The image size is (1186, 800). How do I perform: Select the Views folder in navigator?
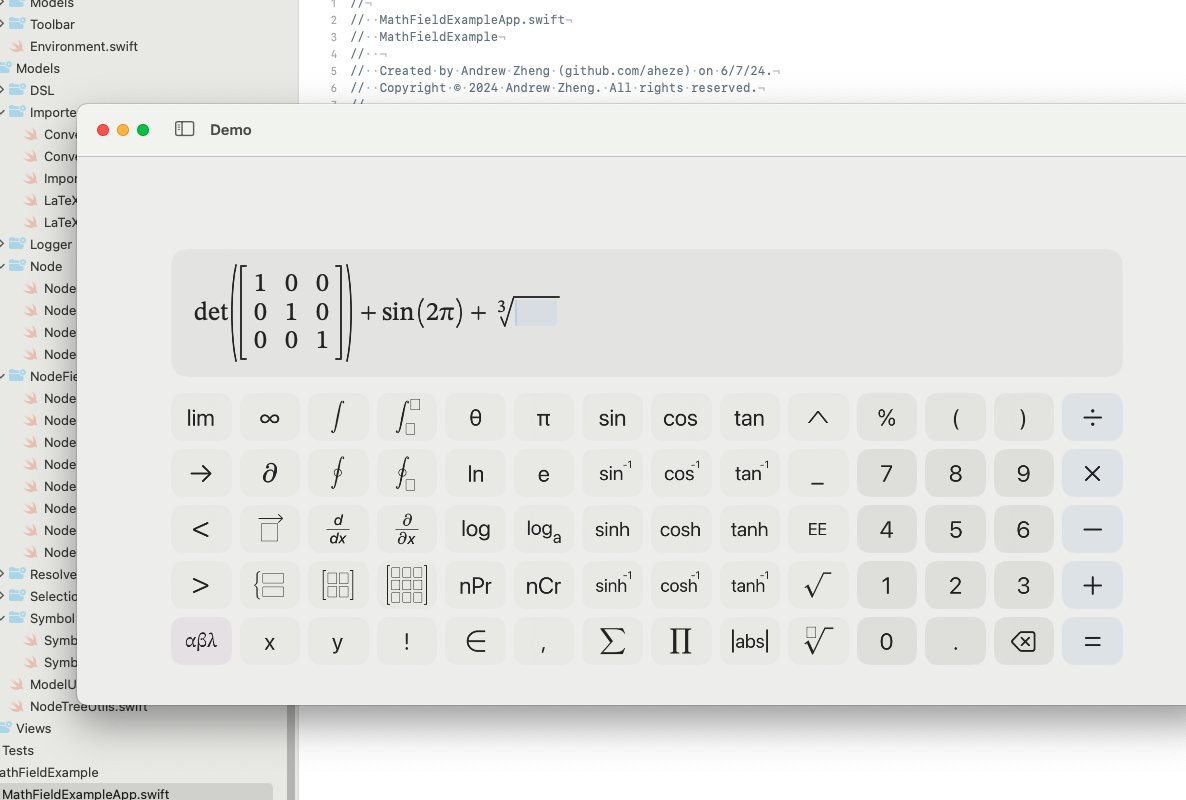33,728
